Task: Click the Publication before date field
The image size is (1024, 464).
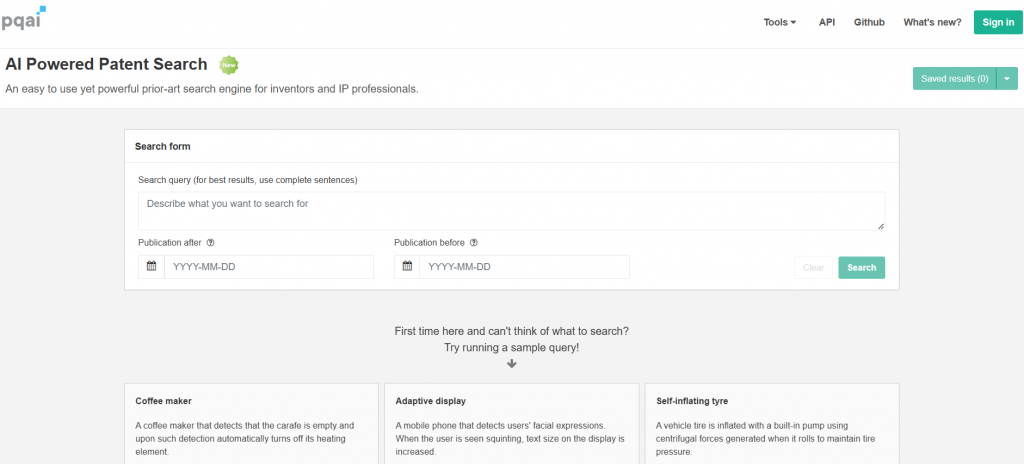Action: tap(524, 267)
